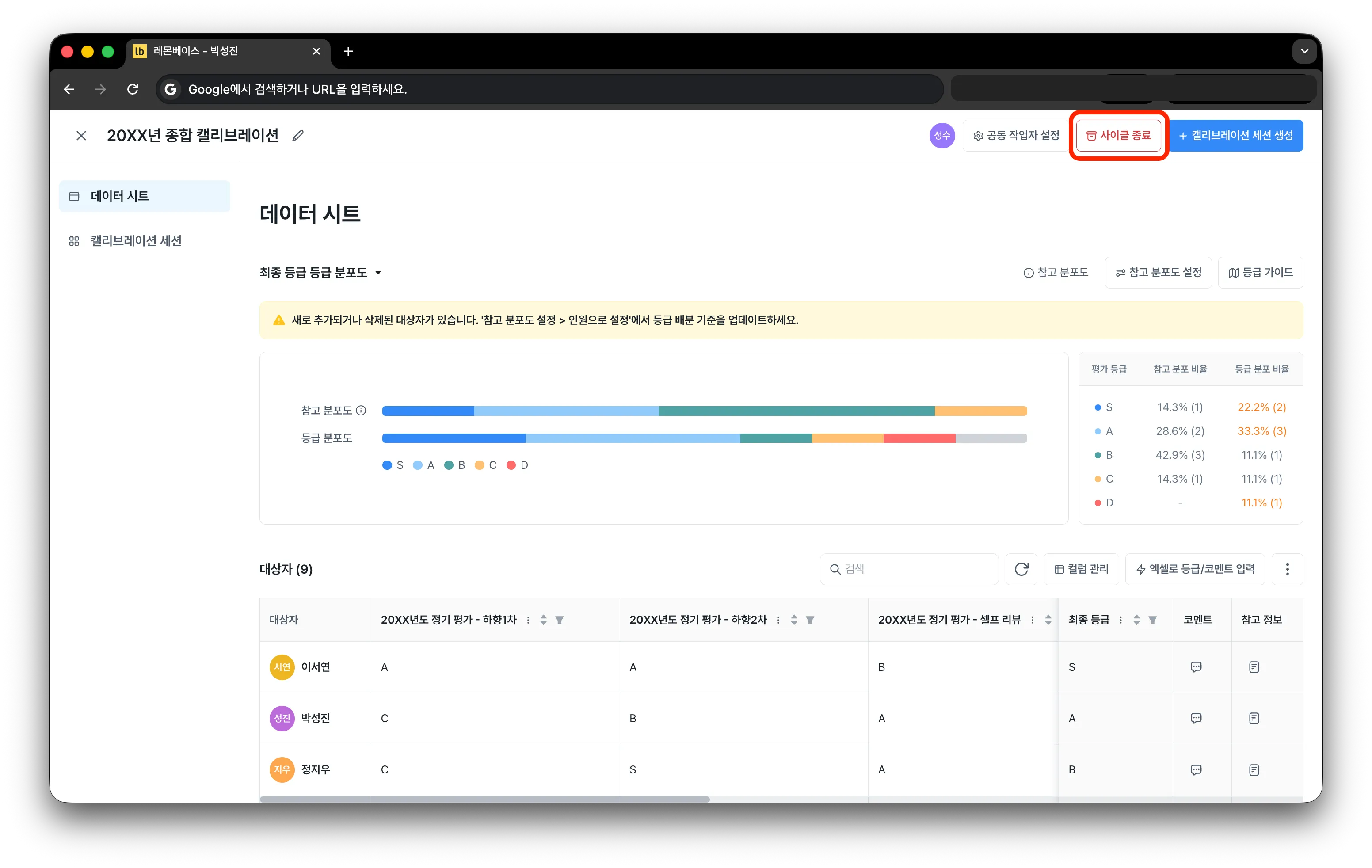Filter the 하향2차 column
This screenshot has height=868, width=1372.
(810, 620)
